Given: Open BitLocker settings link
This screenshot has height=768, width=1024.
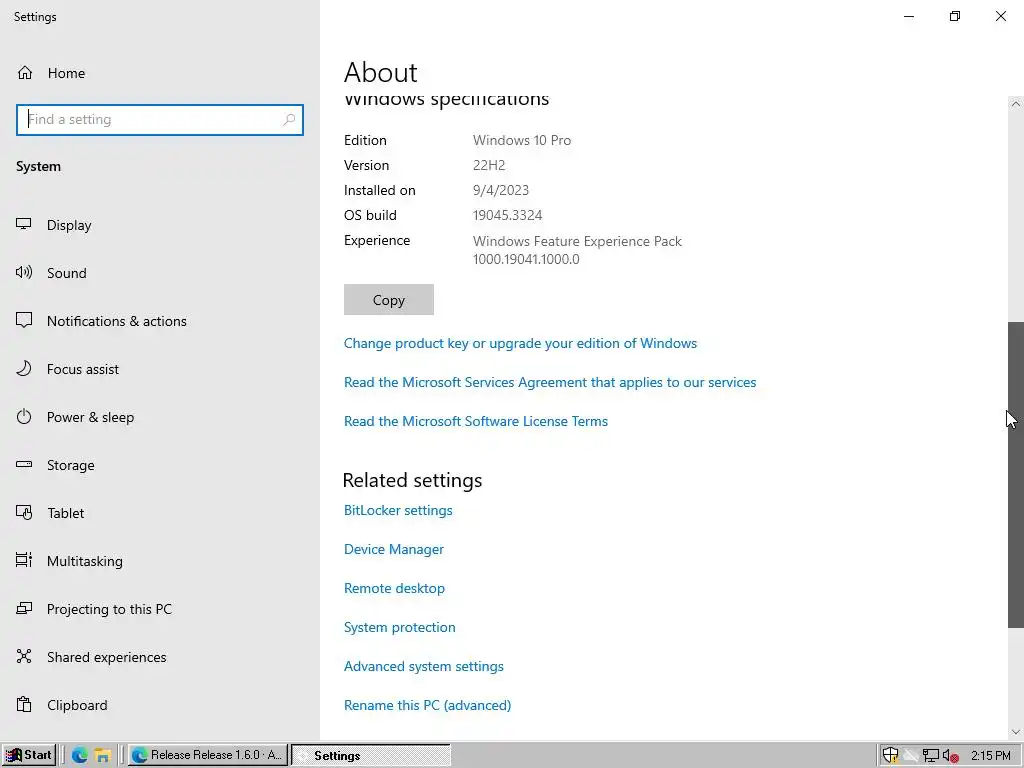Looking at the screenshot, I should click(398, 511).
